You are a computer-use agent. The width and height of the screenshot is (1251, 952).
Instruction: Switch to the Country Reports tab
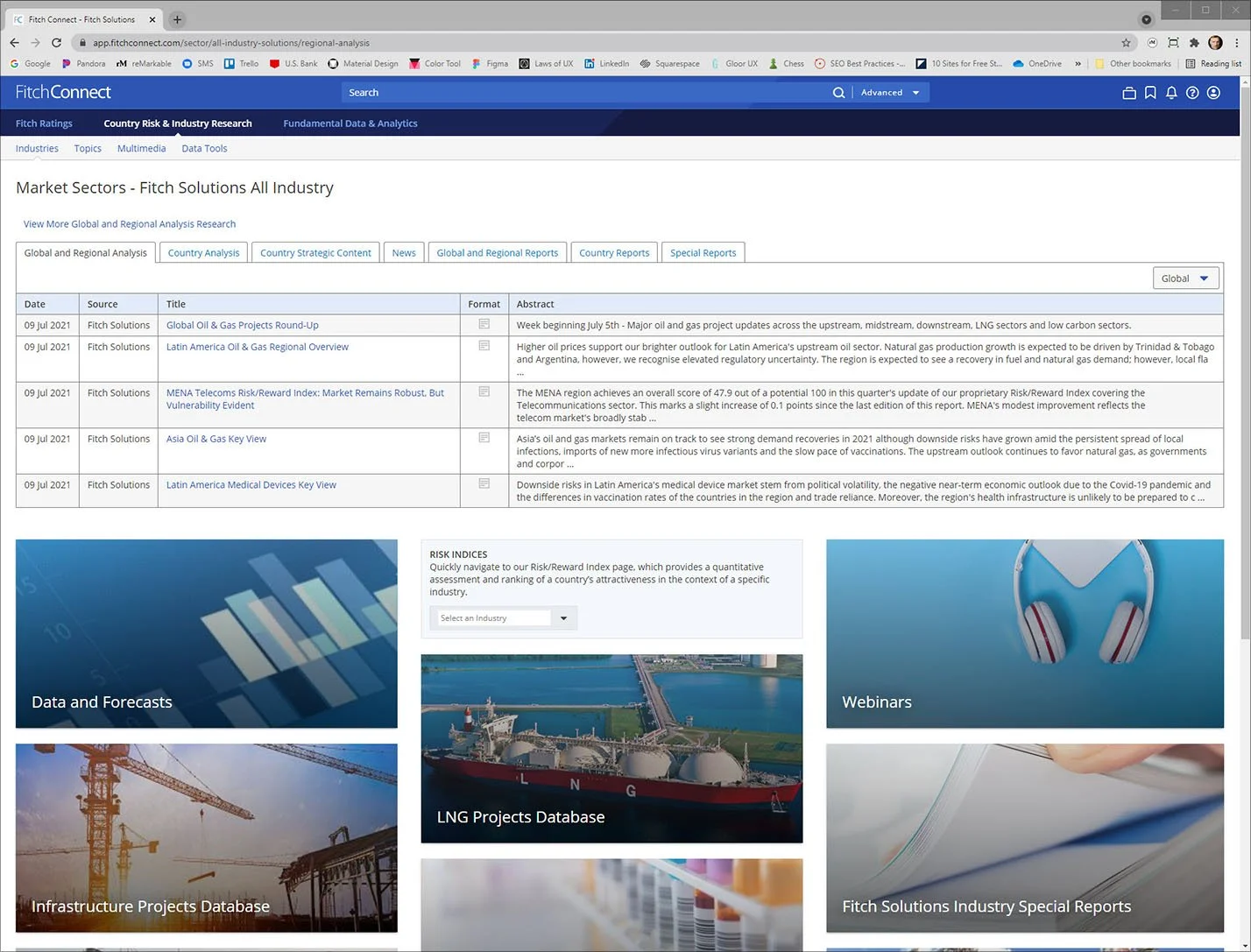coord(614,252)
